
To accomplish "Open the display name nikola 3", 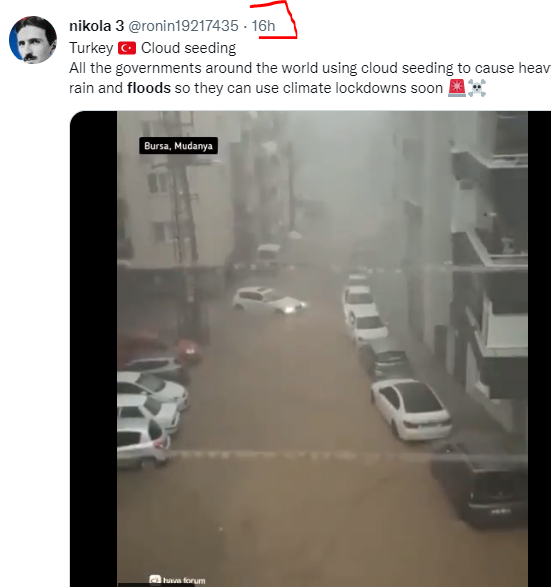I will [x=97, y=26].
